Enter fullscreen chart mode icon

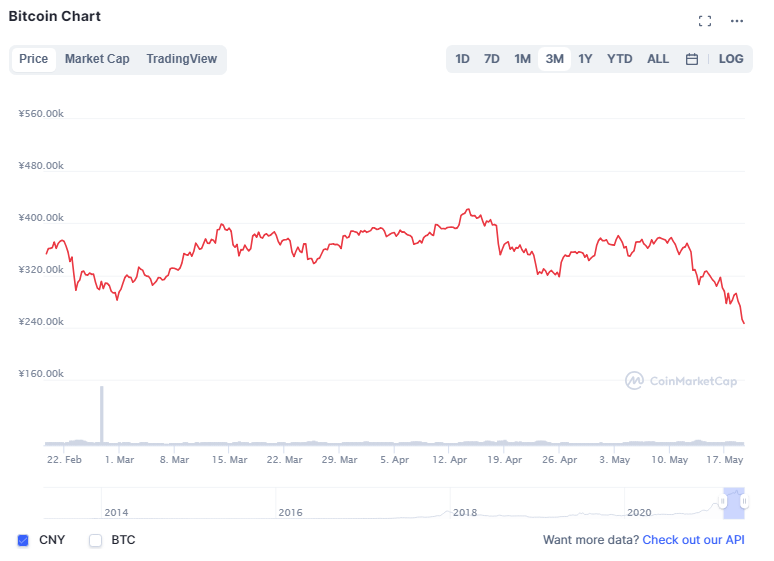pyautogui.click(x=705, y=21)
